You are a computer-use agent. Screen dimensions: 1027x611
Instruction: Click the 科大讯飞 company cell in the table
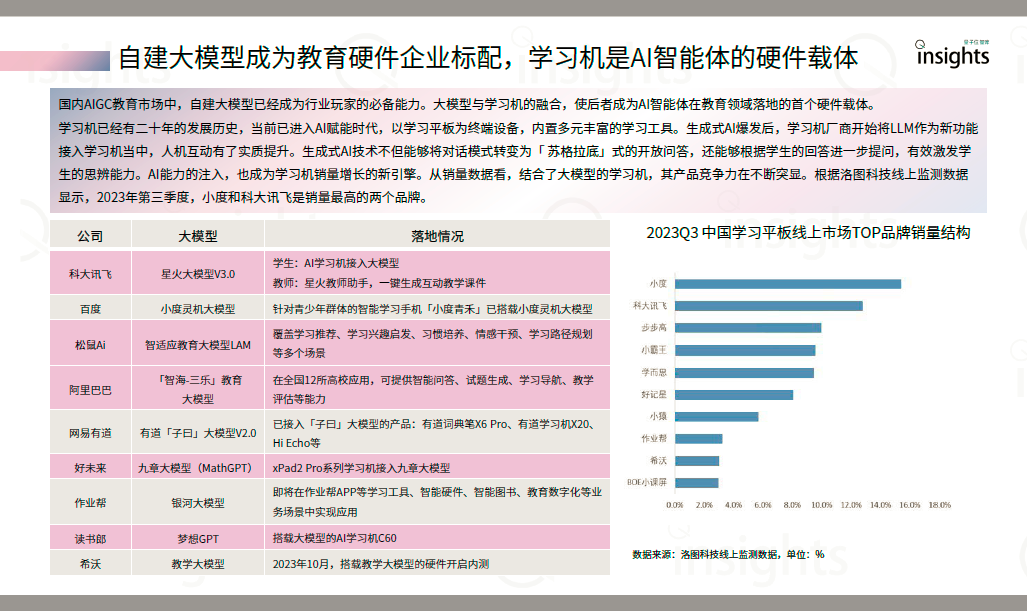pos(90,274)
